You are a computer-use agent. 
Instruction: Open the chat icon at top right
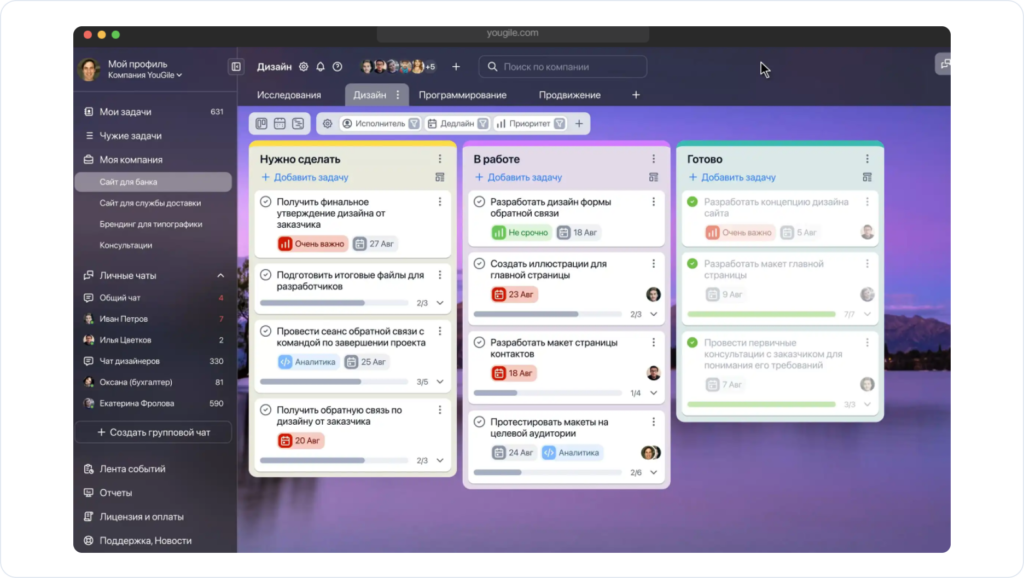(943, 64)
